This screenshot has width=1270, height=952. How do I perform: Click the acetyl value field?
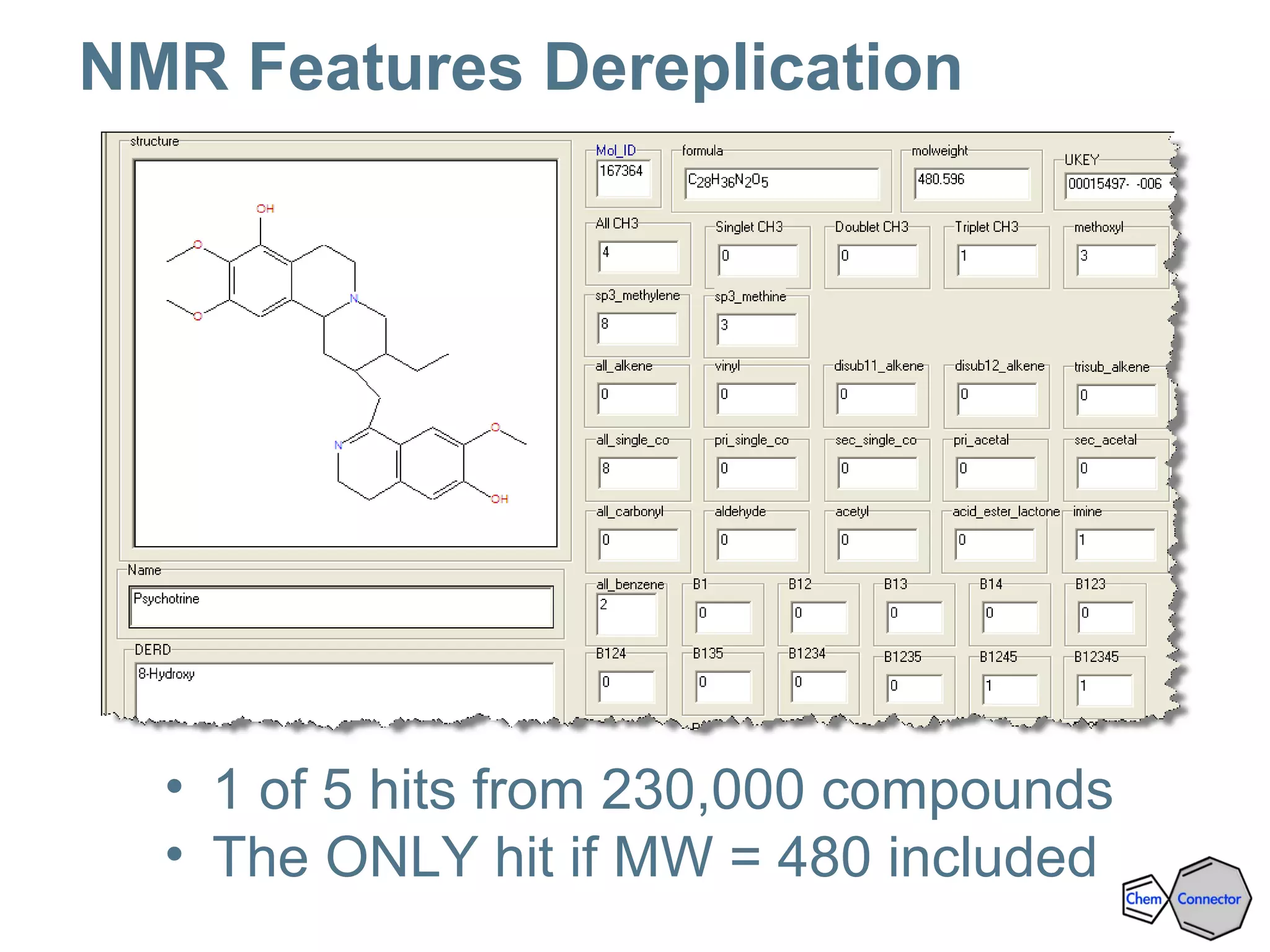[x=878, y=544]
